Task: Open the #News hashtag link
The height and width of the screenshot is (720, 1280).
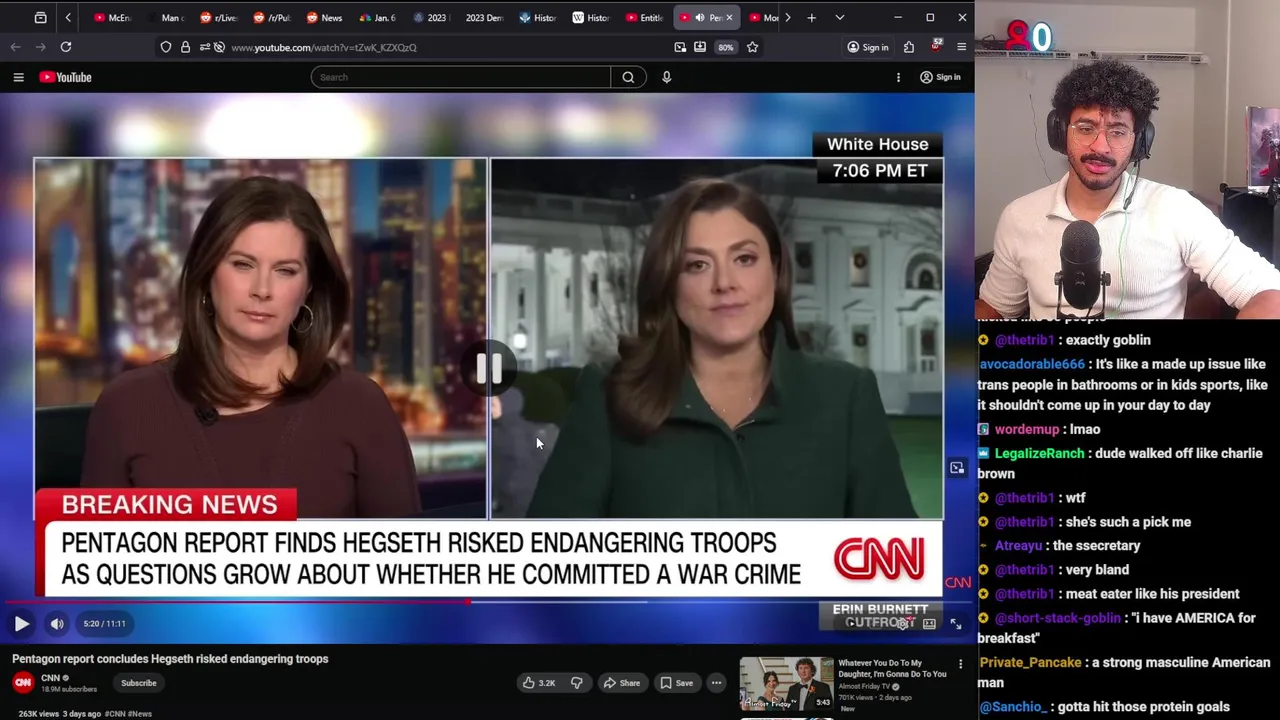Action: (x=140, y=714)
